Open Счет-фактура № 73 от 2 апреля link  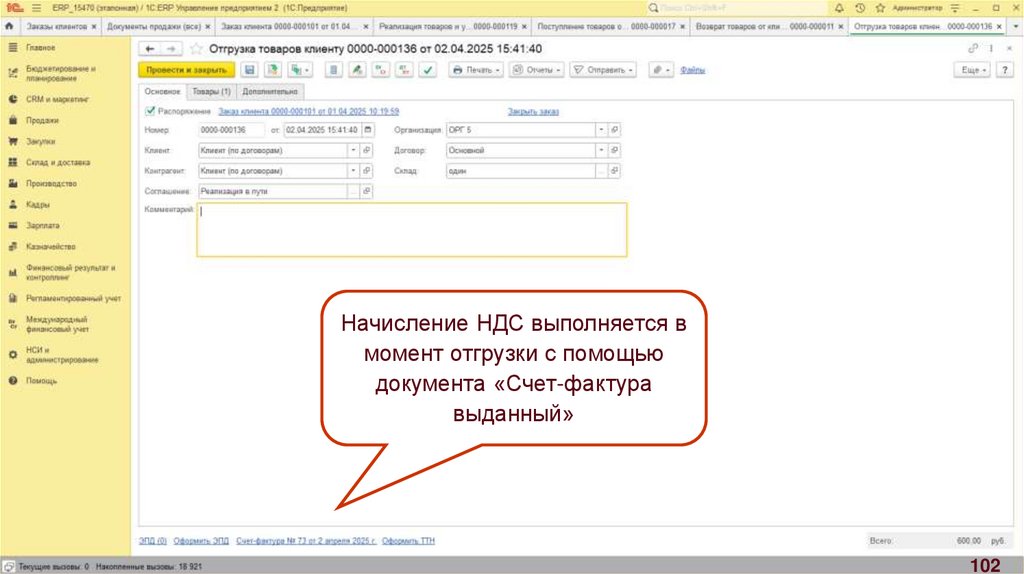click(x=306, y=541)
